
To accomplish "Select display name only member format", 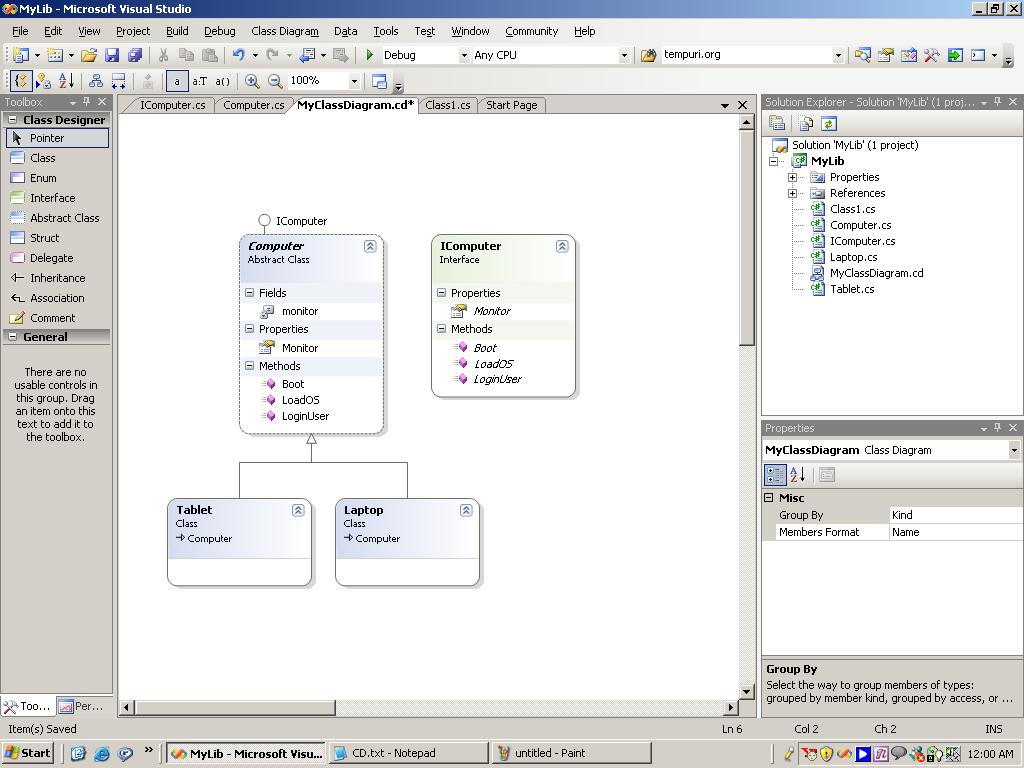I will (x=177, y=81).
